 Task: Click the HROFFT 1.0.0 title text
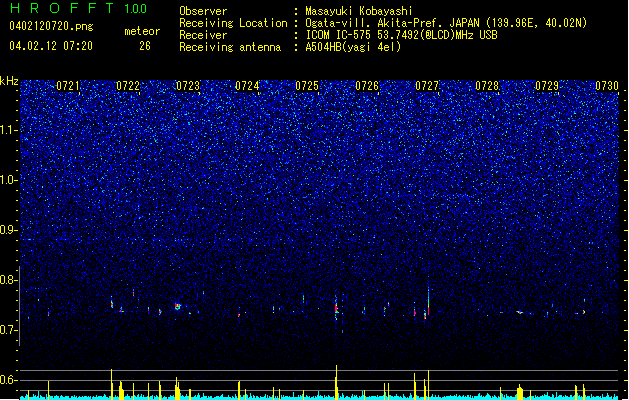[x=78, y=8]
